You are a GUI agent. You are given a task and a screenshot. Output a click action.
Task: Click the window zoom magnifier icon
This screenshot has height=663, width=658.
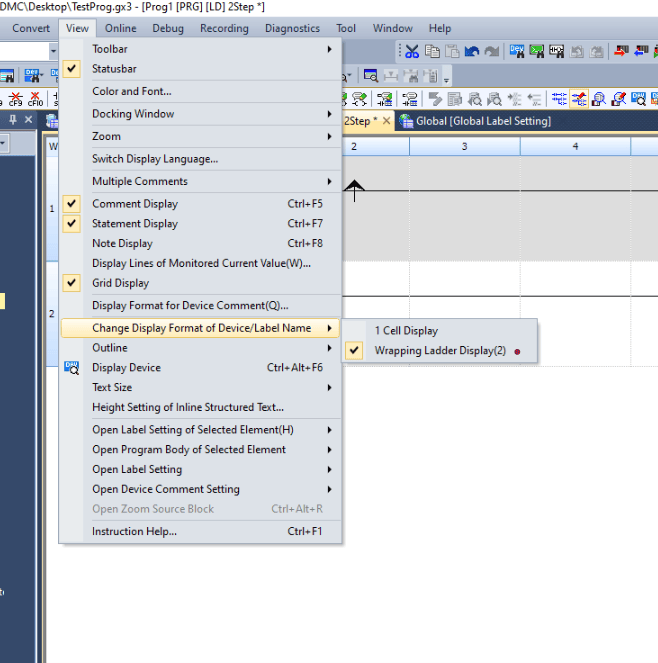click(x=370, y=76)
